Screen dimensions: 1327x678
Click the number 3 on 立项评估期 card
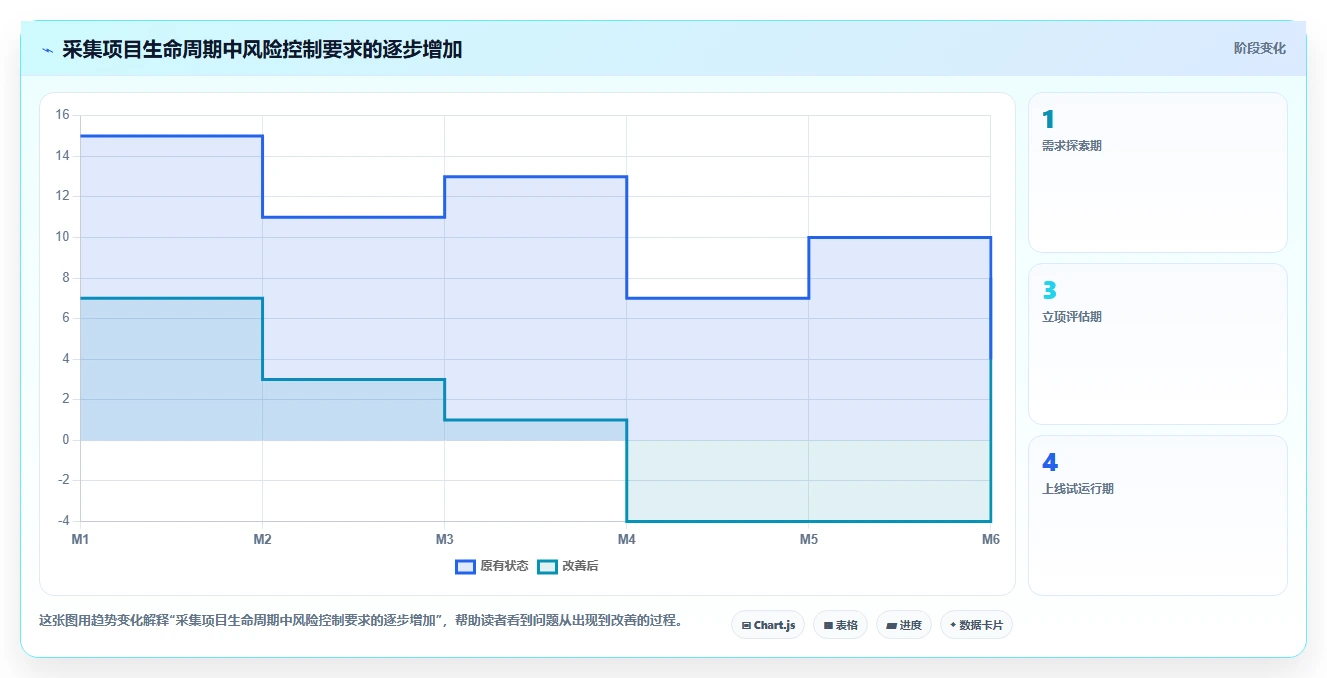pos(1049,291)
